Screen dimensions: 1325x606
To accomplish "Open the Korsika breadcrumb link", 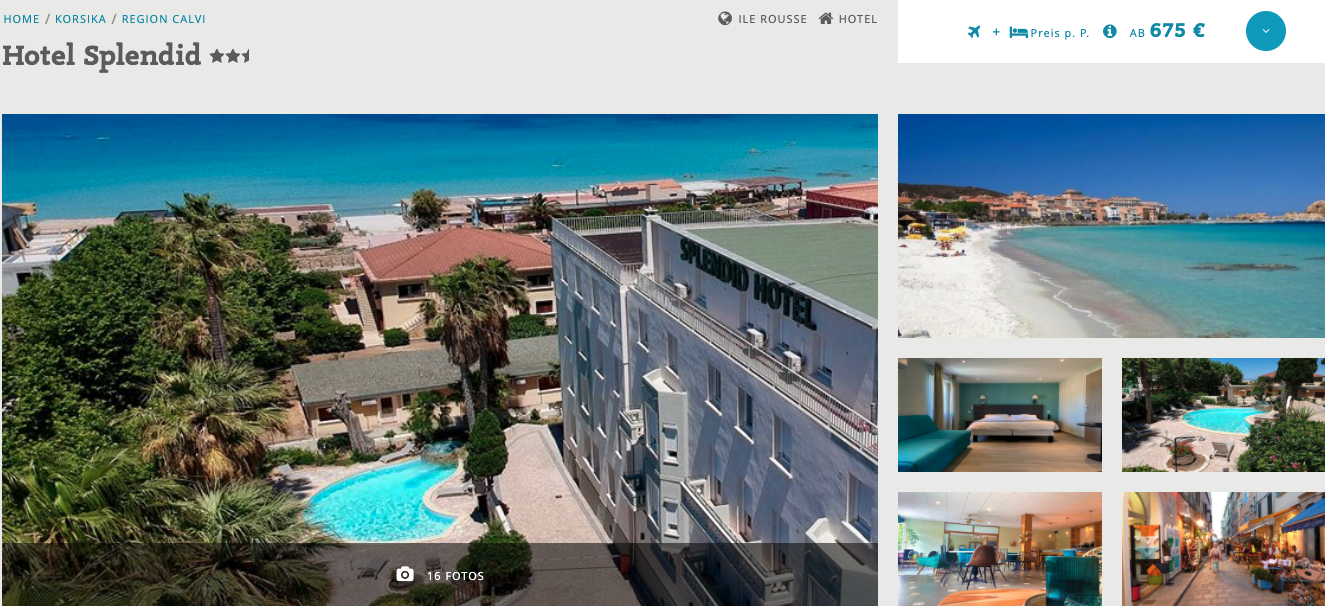I will click(x=80, y=19).
